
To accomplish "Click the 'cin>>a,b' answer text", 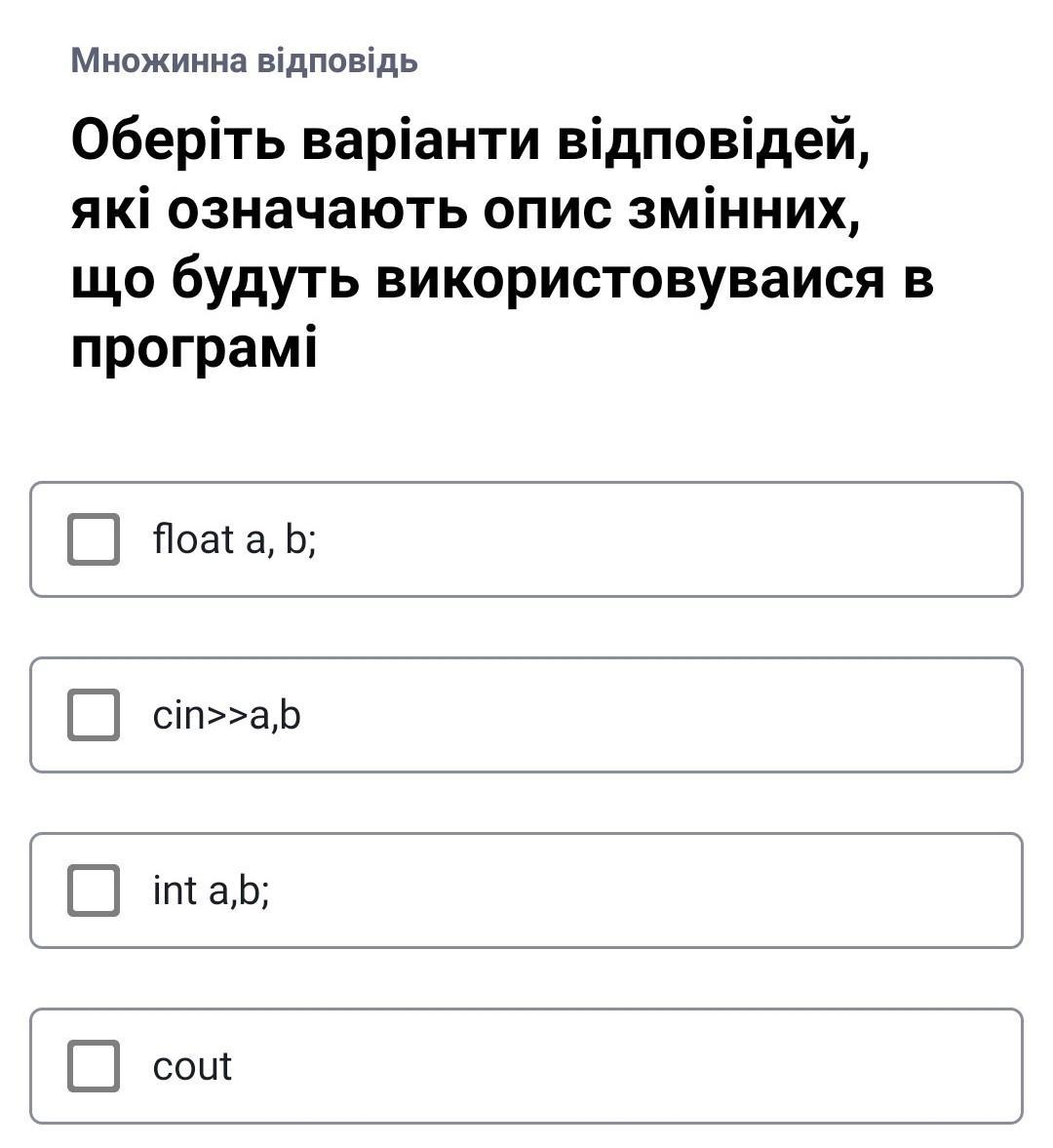I will point(226,716).
